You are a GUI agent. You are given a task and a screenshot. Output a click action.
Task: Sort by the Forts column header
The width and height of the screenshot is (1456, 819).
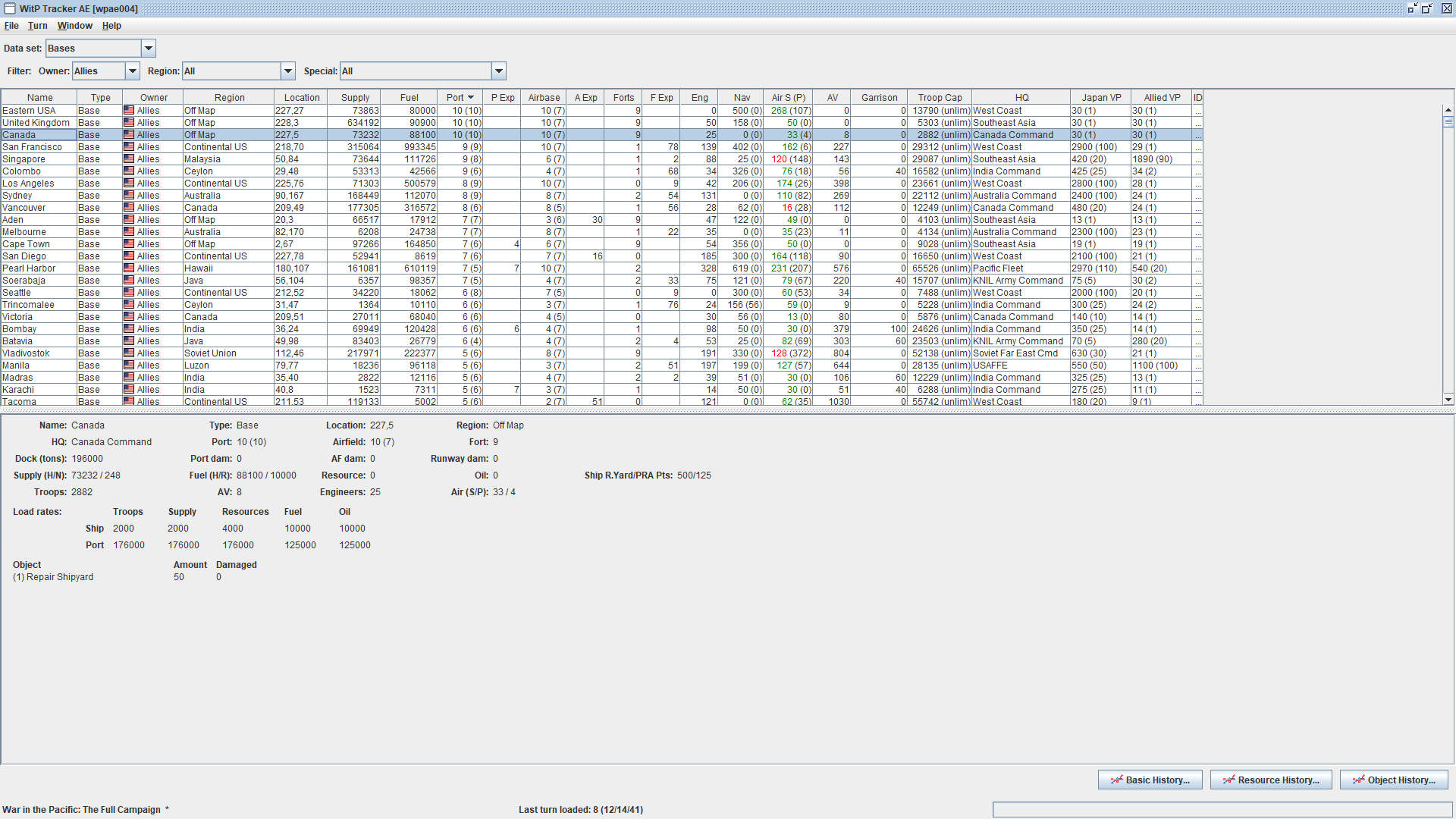point(623,98)
